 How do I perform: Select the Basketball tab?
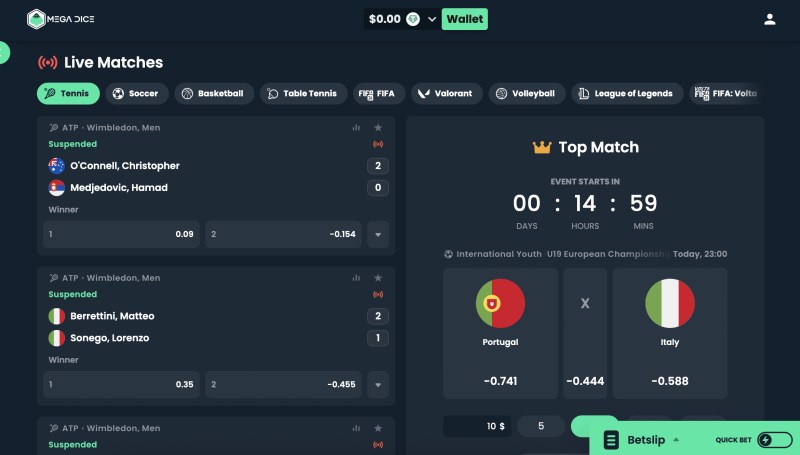click(214, 94)
